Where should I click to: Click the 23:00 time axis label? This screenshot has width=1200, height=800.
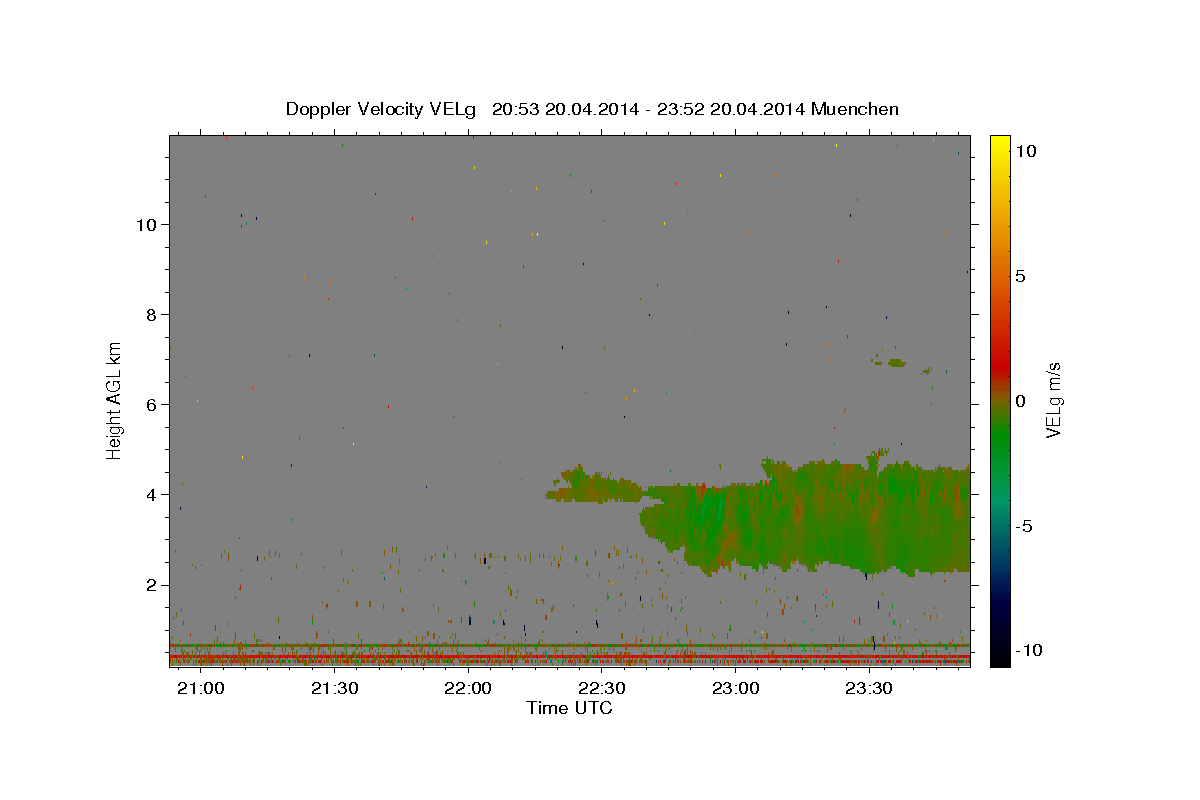click(x=736, y=689)
